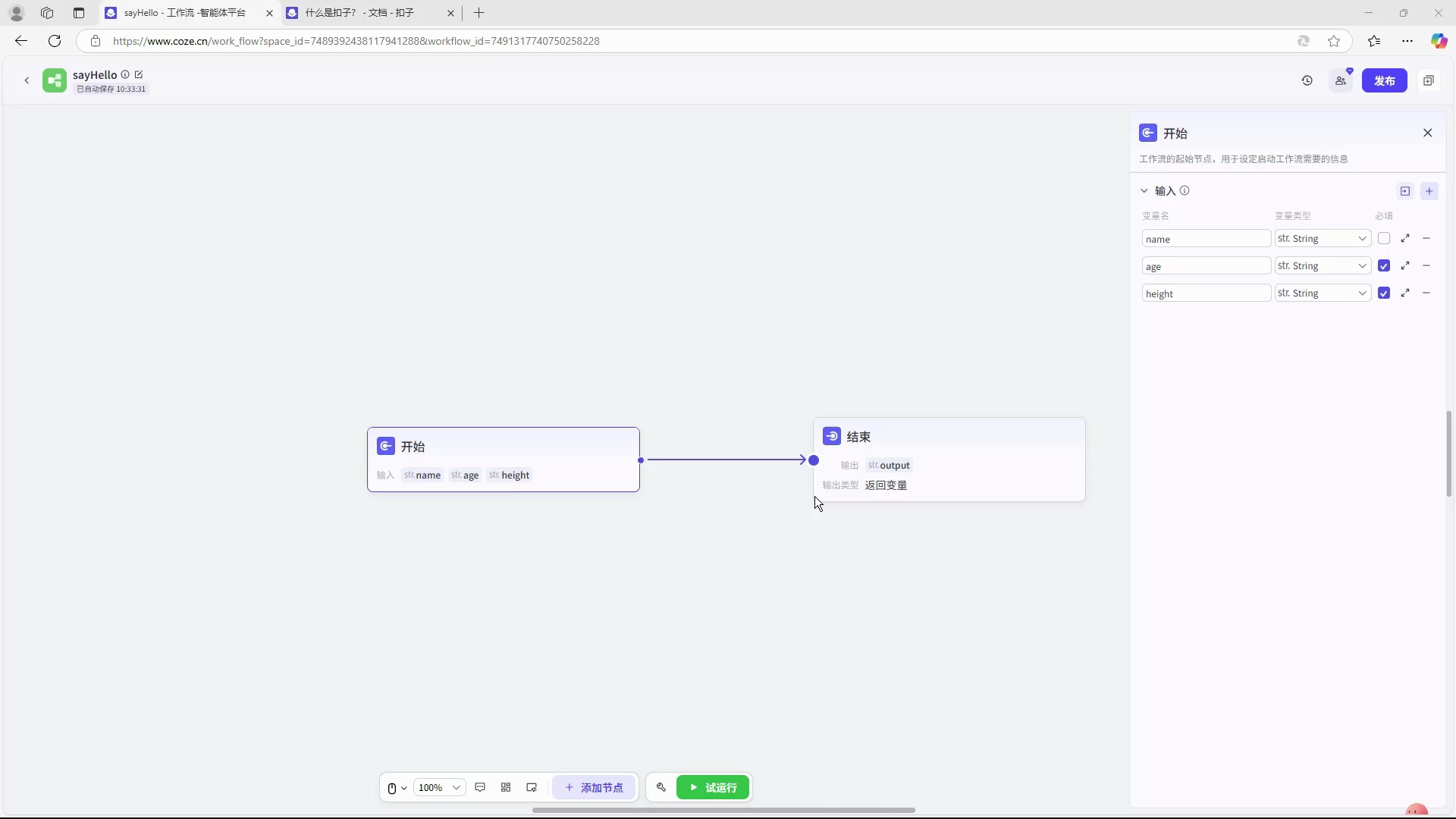Open the debug wrench tool icon
This screenshot has width=1456, height=819.
tap(661, 788)
